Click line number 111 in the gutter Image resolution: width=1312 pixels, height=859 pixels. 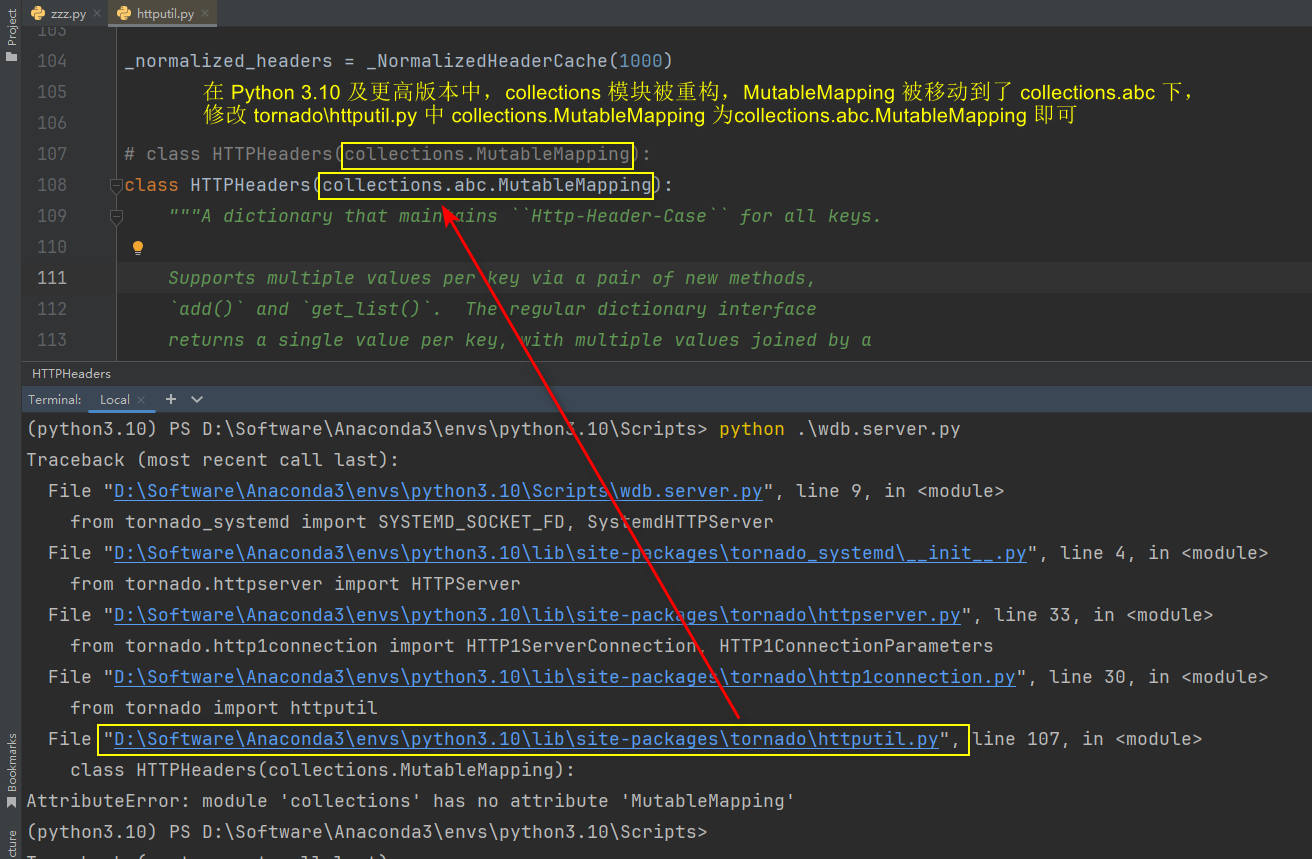tap(51, 277)
